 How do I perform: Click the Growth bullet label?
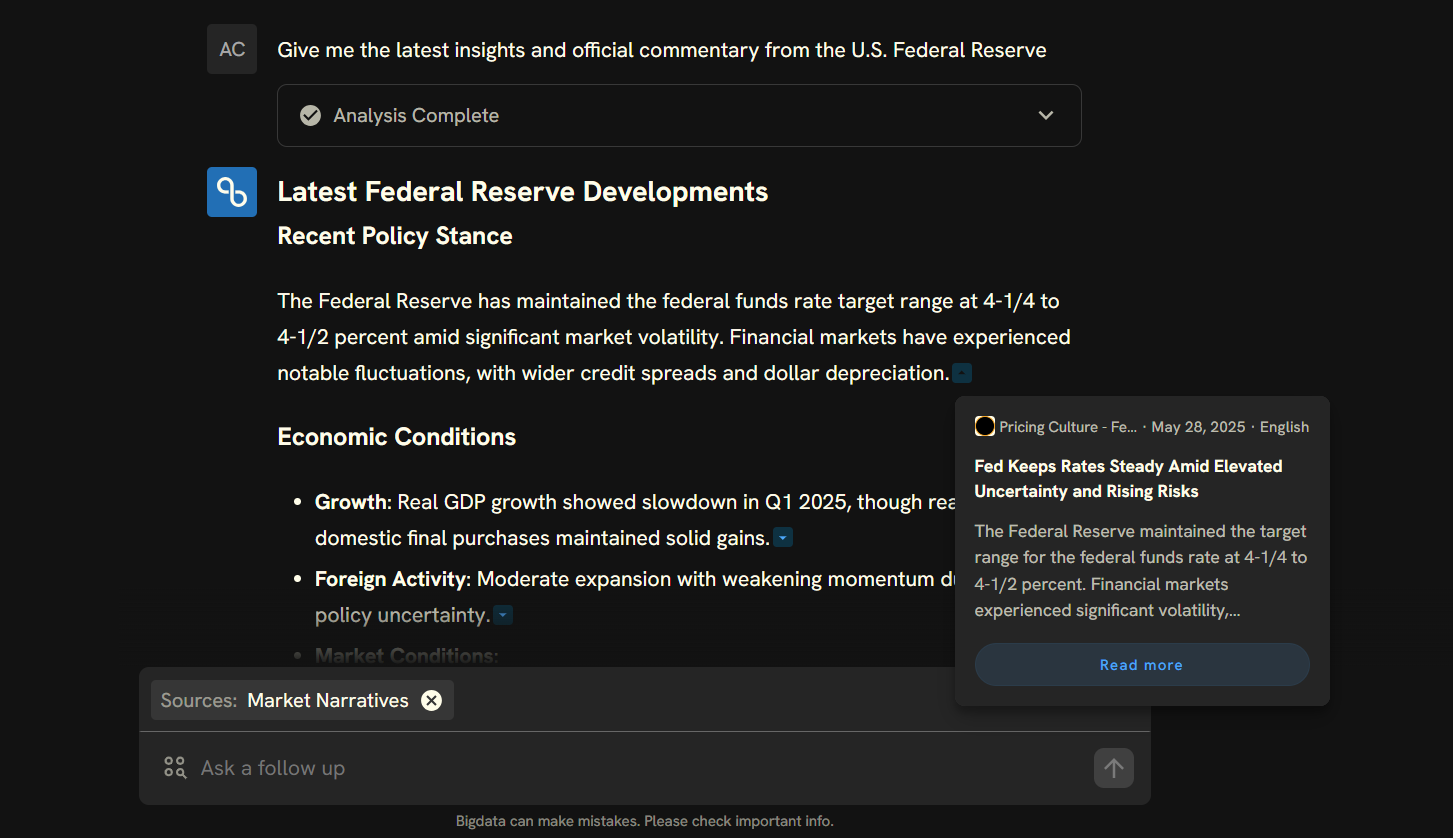[x=351, y=502]
